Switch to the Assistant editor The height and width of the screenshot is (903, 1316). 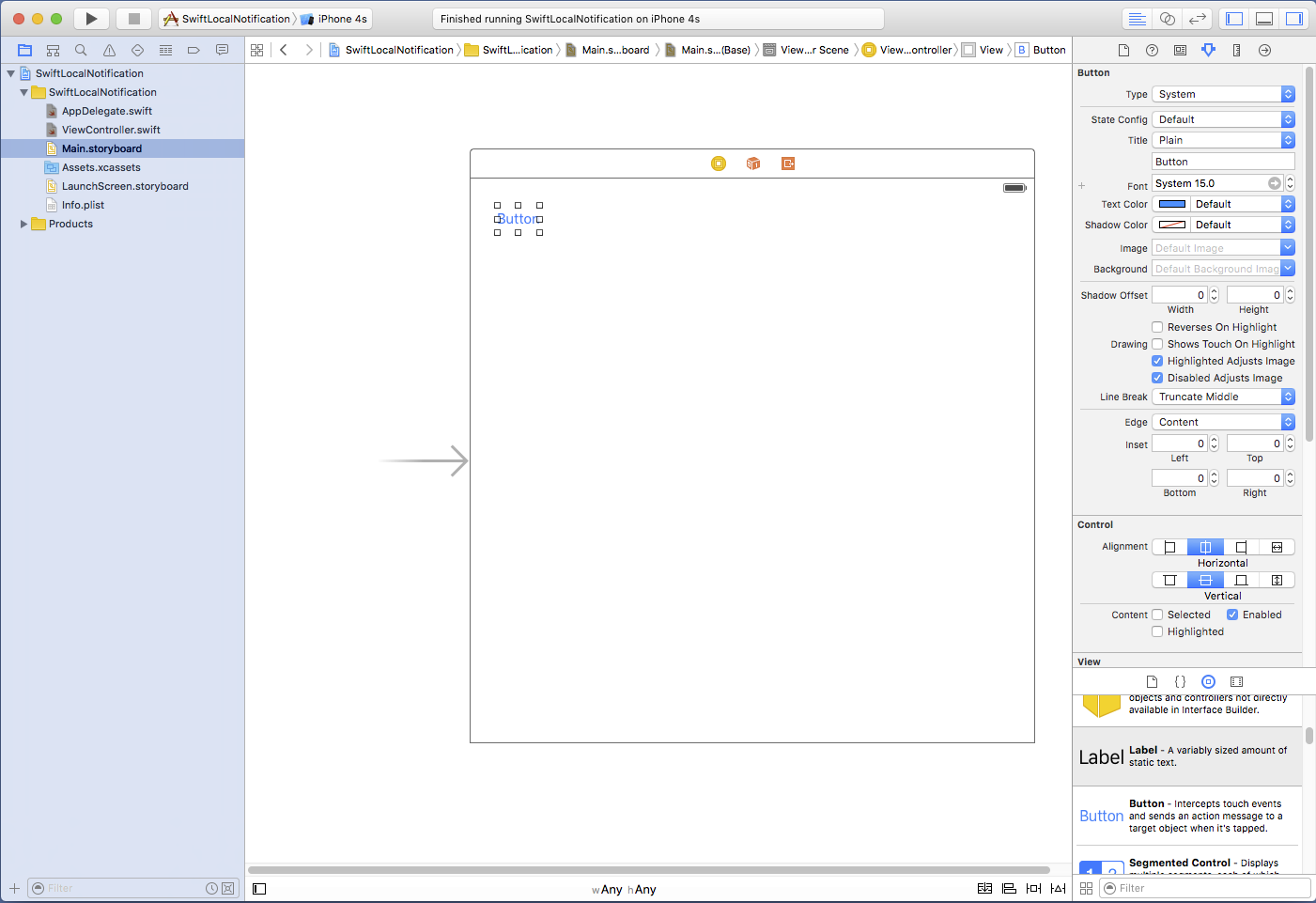click(1167, 19)
